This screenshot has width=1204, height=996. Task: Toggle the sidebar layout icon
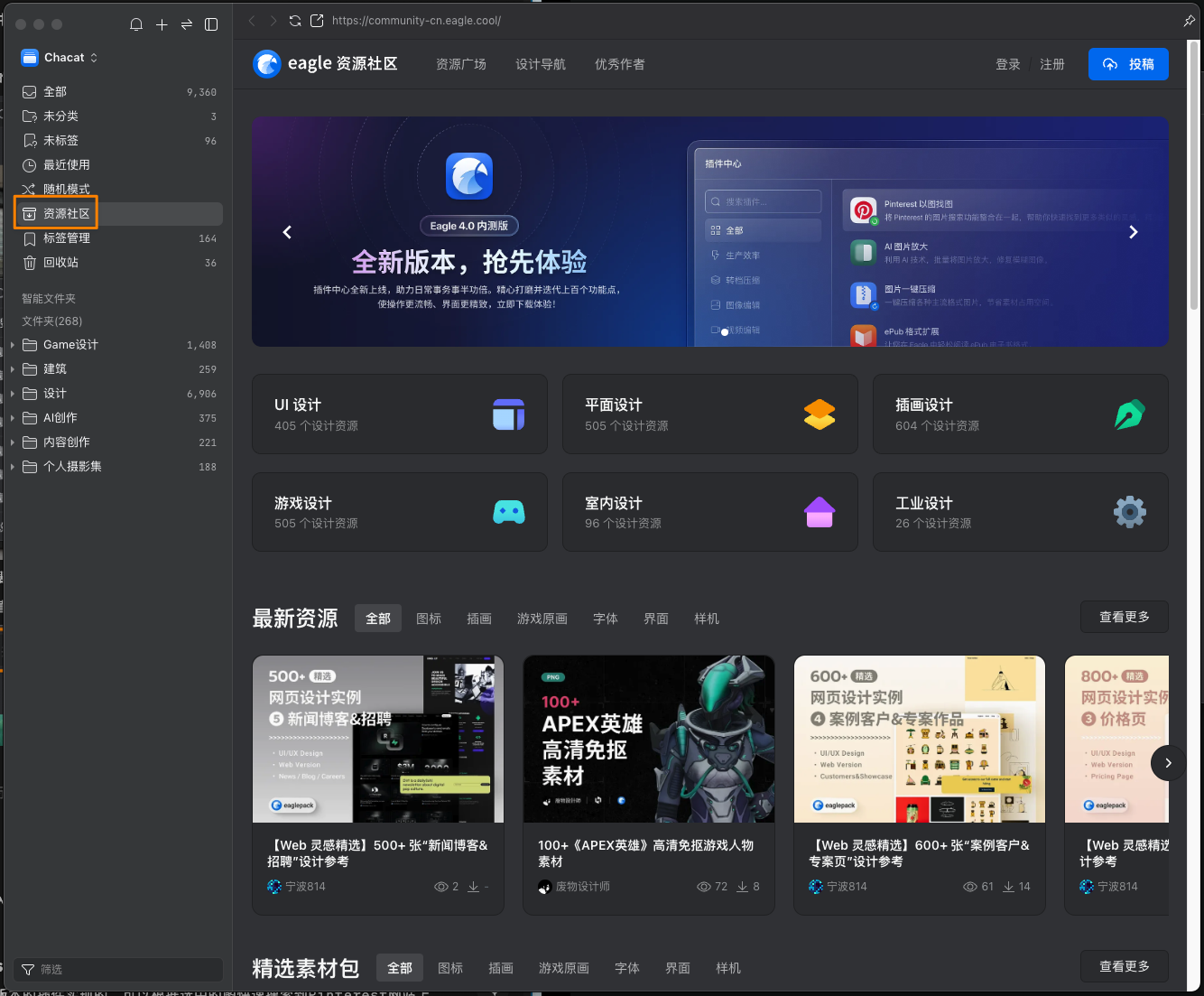pyautogui.click(x=211, y=24)
